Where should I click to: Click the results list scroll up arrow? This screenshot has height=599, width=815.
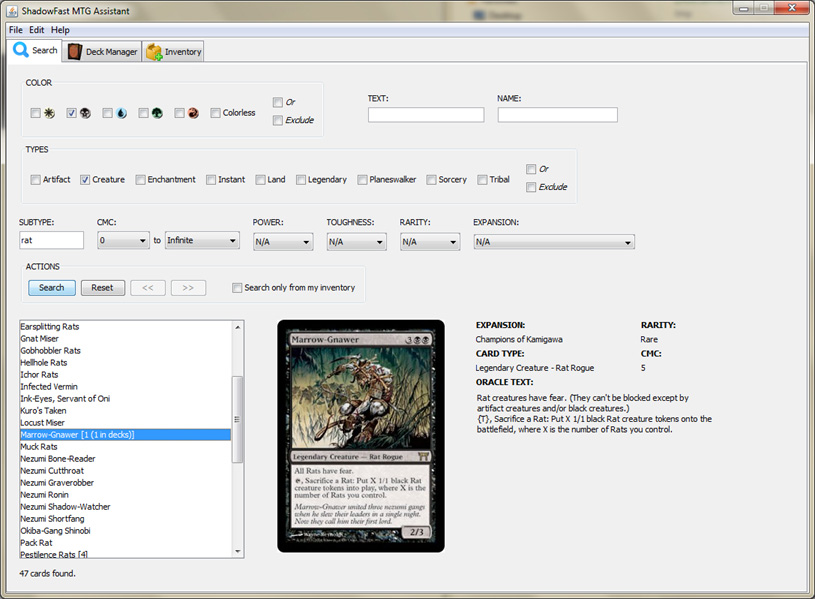238,327
